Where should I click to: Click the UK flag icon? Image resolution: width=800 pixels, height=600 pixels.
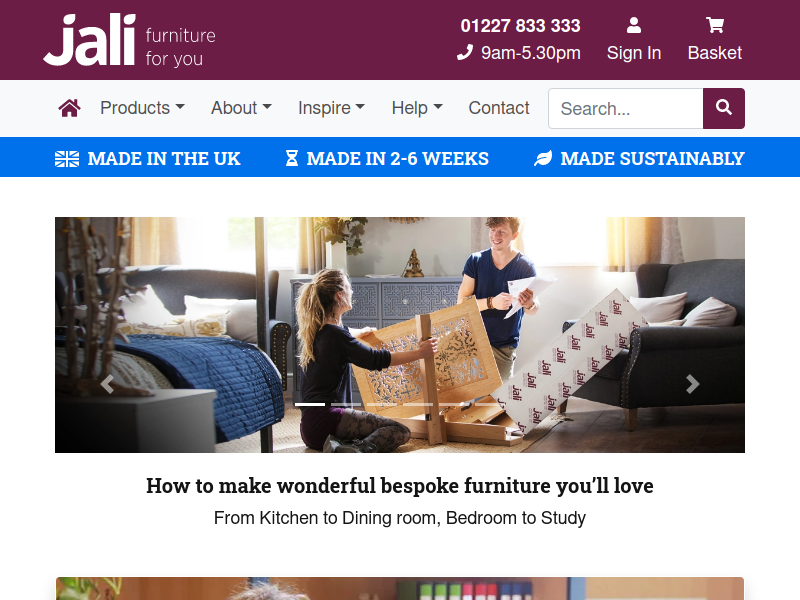[x=67, y=159]
